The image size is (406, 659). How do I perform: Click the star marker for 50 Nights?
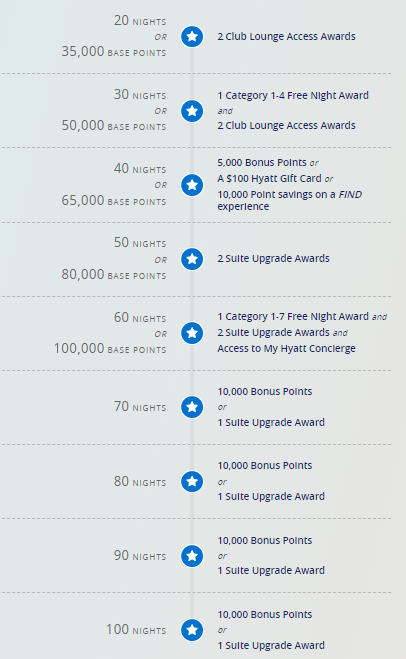192,259
